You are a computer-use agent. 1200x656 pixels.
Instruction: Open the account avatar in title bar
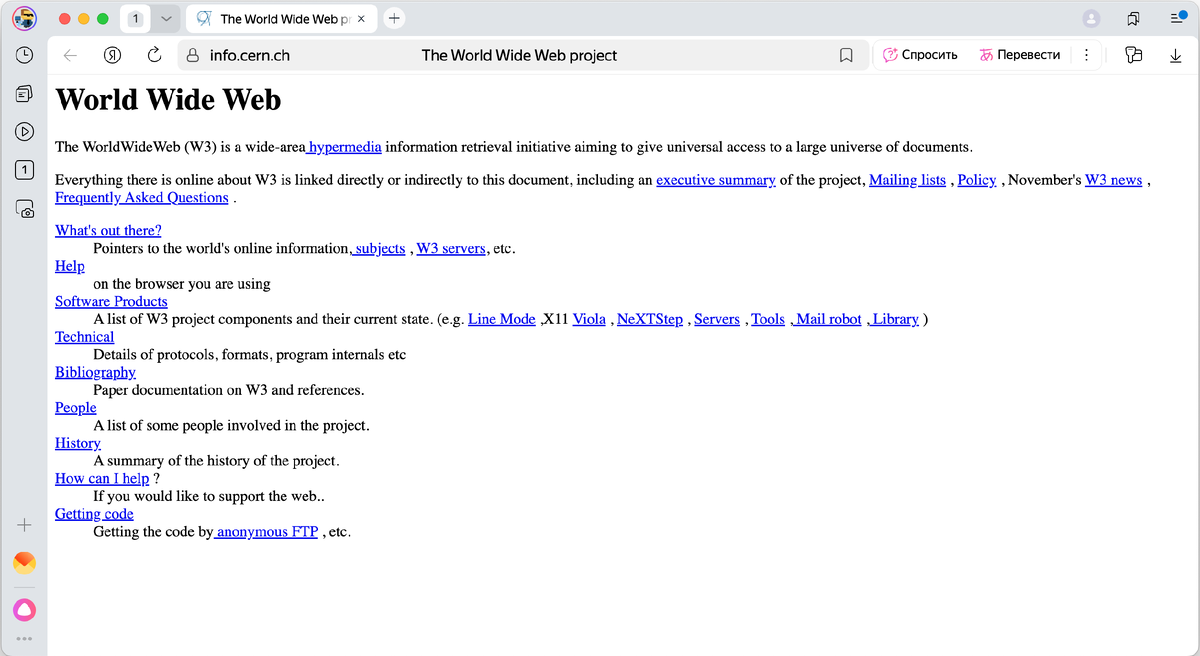tap(1092, 19)
